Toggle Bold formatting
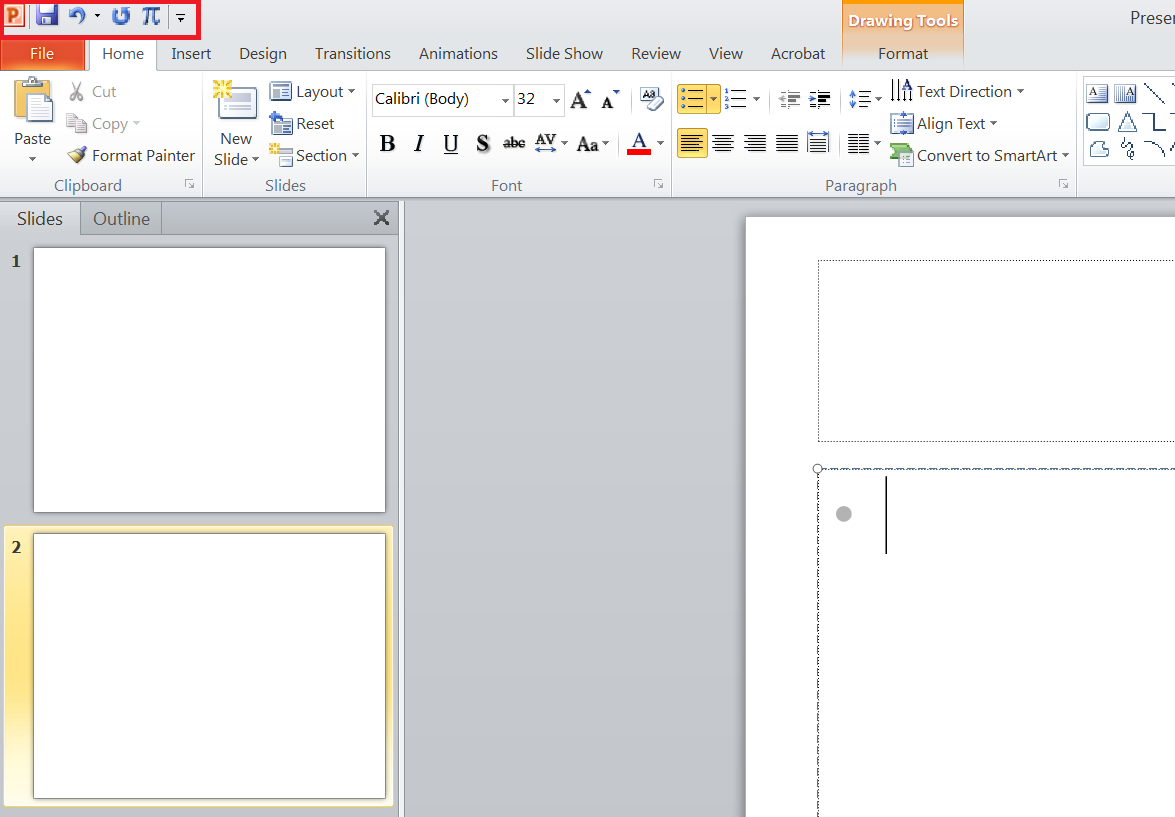The width and height of the screenshot is (1175, 817). [x=387, y=143]
